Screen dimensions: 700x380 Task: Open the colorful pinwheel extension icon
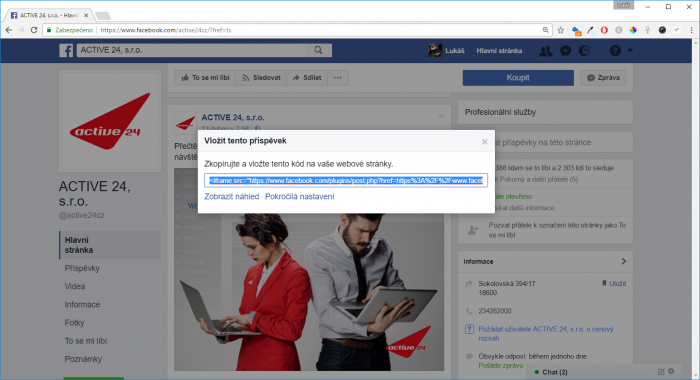(633, 30)
